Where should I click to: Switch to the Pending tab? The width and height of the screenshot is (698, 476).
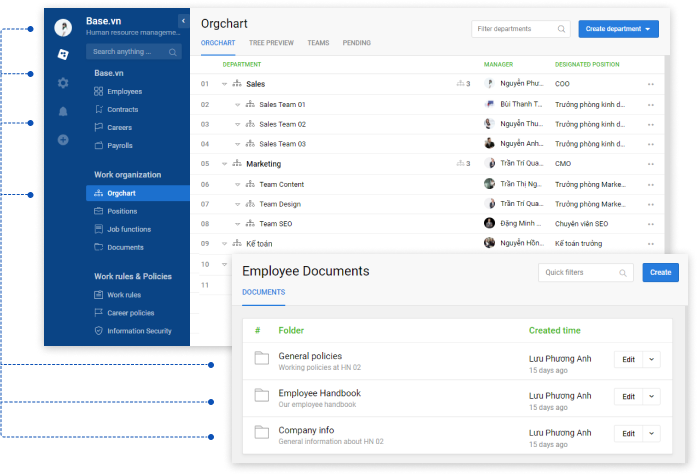point(357,43)
